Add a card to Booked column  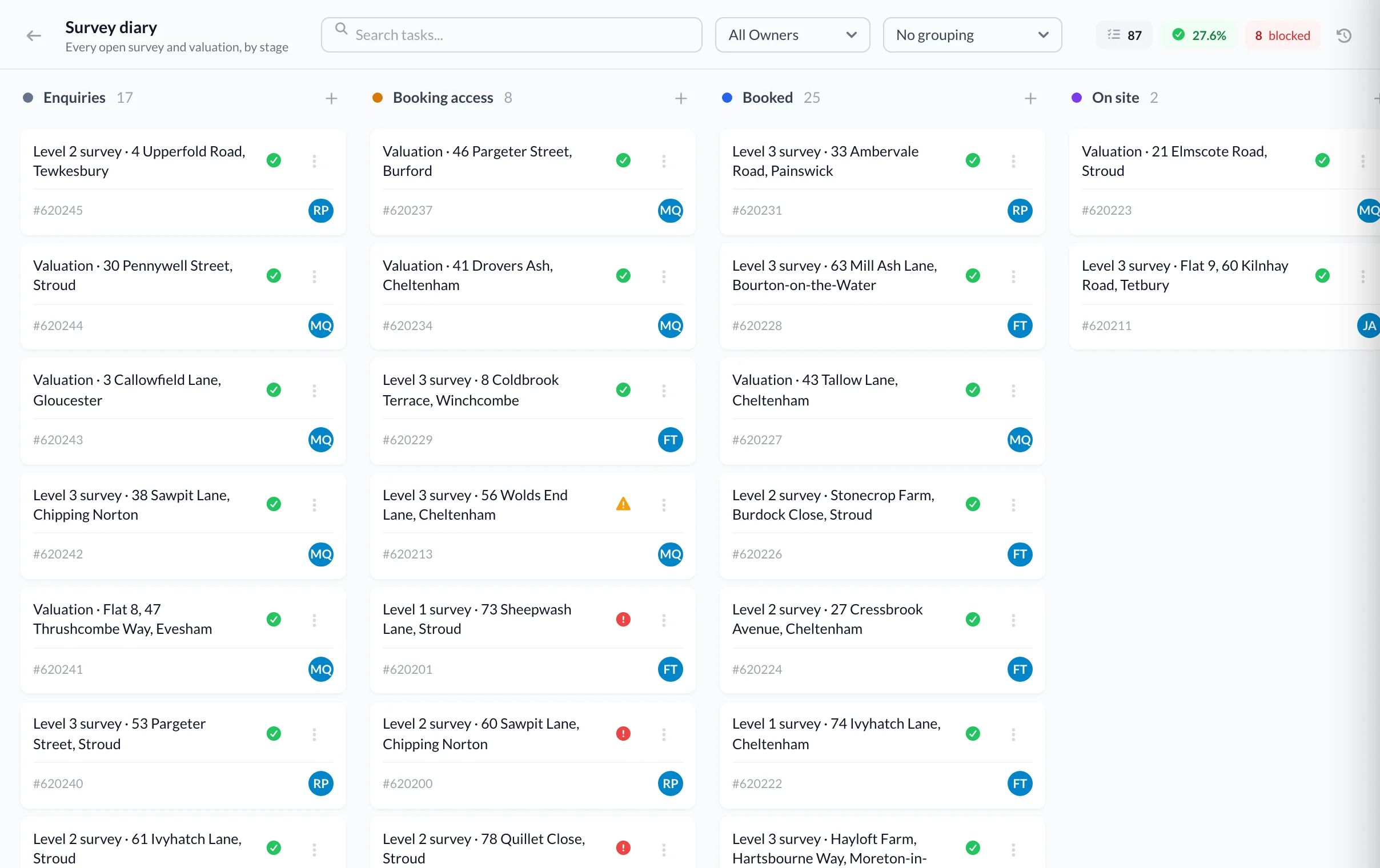[x=1030, y=99]
